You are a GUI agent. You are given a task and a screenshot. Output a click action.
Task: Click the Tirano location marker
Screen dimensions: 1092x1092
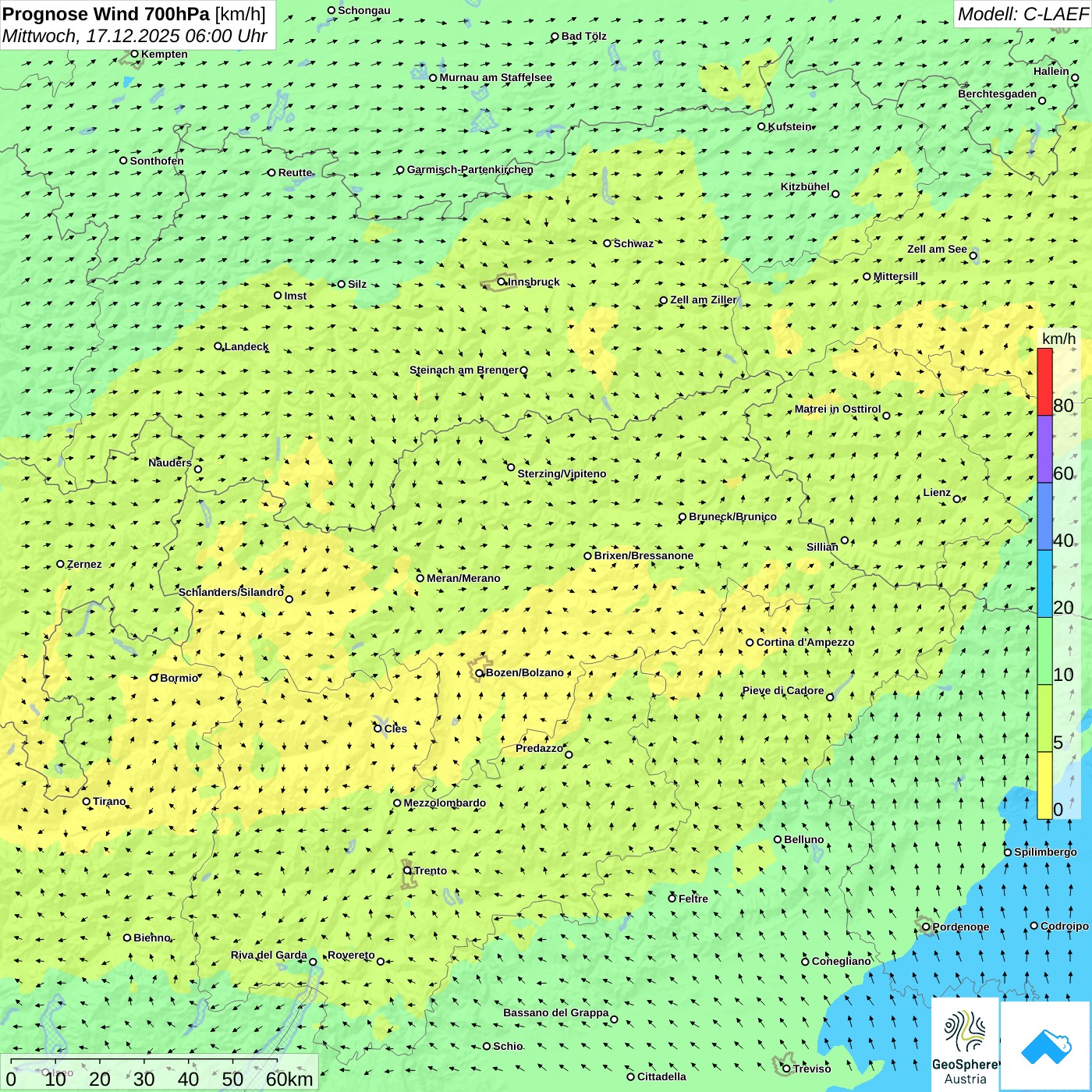pos(87,802)
